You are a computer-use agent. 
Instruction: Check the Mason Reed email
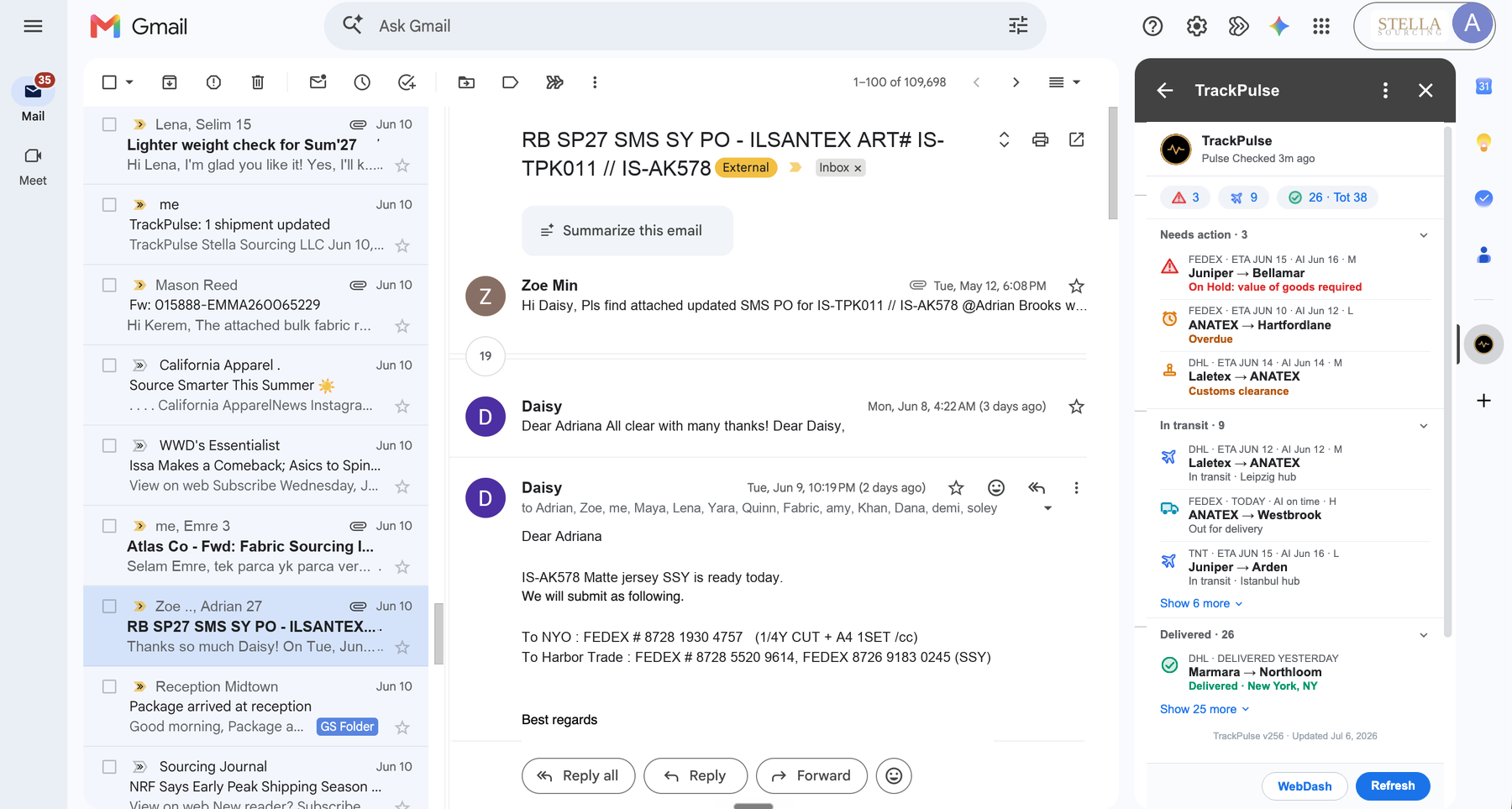pyautogui.click(x=109, y=286)
